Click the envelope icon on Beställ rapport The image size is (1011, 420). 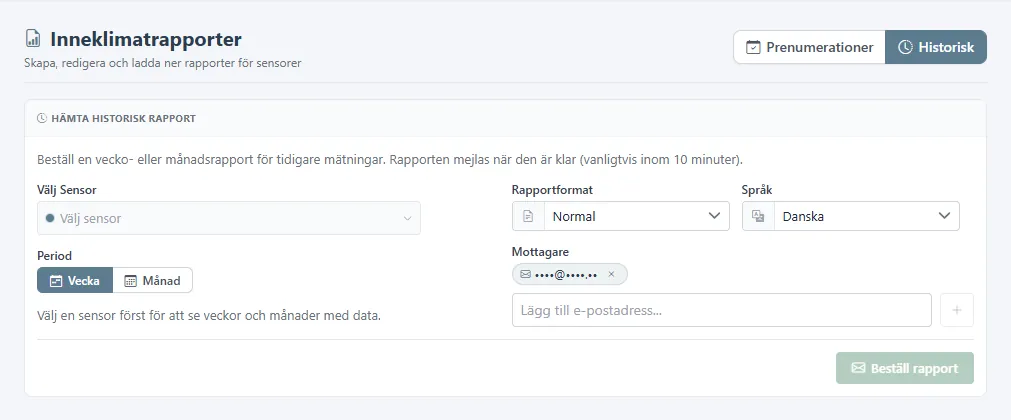click(x=858, y=368)
